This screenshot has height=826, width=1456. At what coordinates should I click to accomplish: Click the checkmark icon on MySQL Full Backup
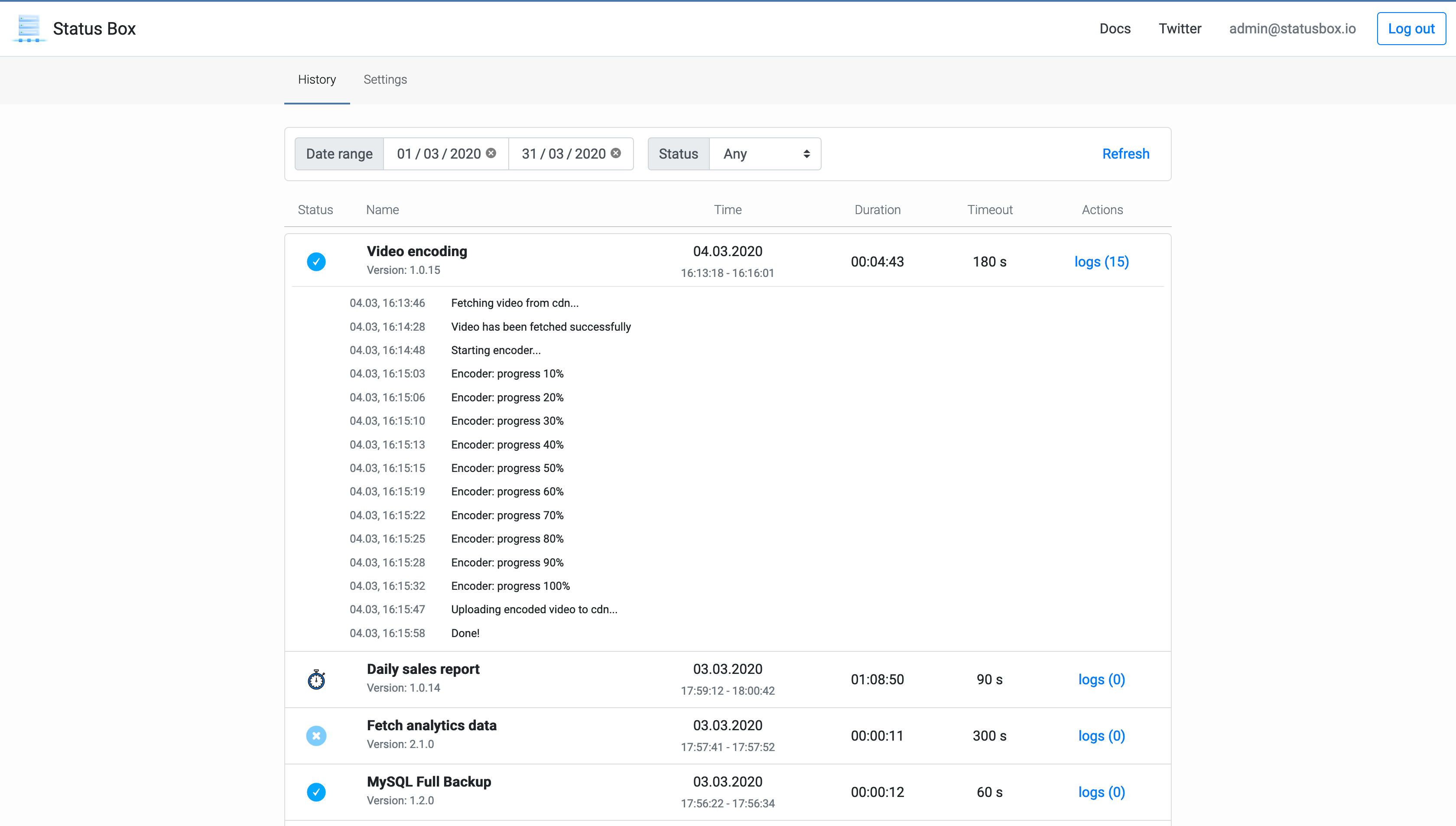317,791
